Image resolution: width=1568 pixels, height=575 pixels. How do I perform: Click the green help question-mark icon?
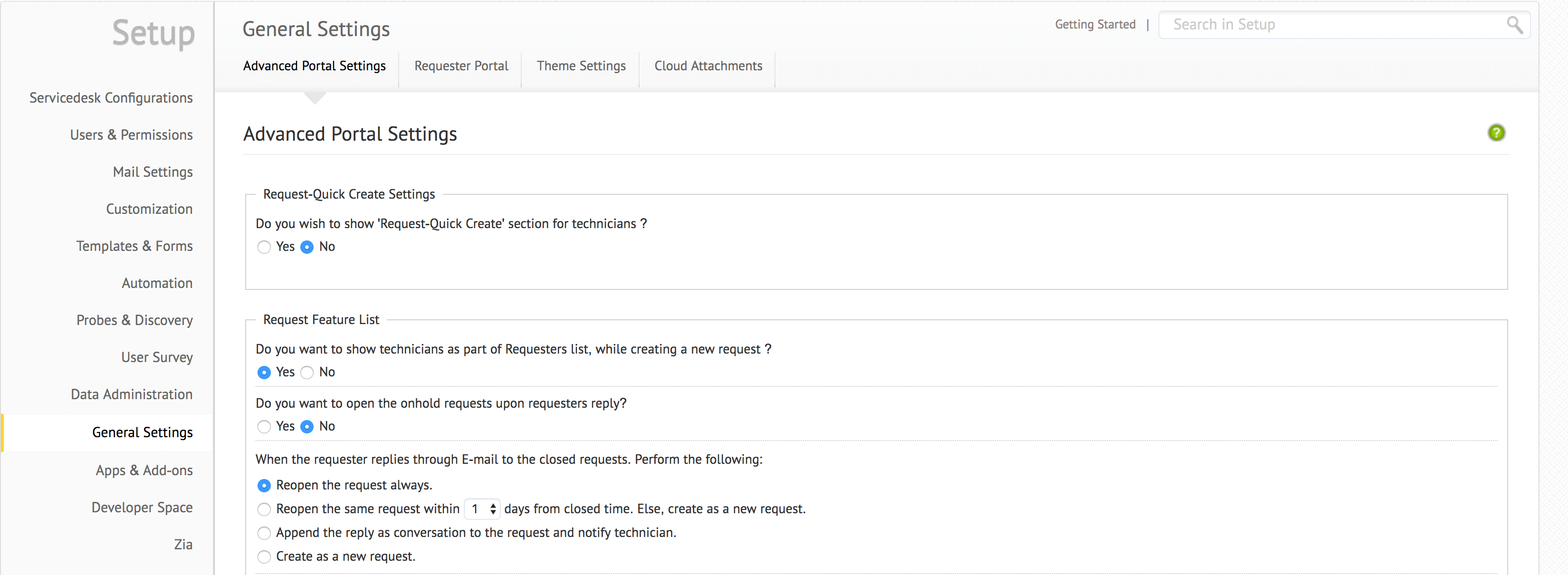coord(1496,133)
